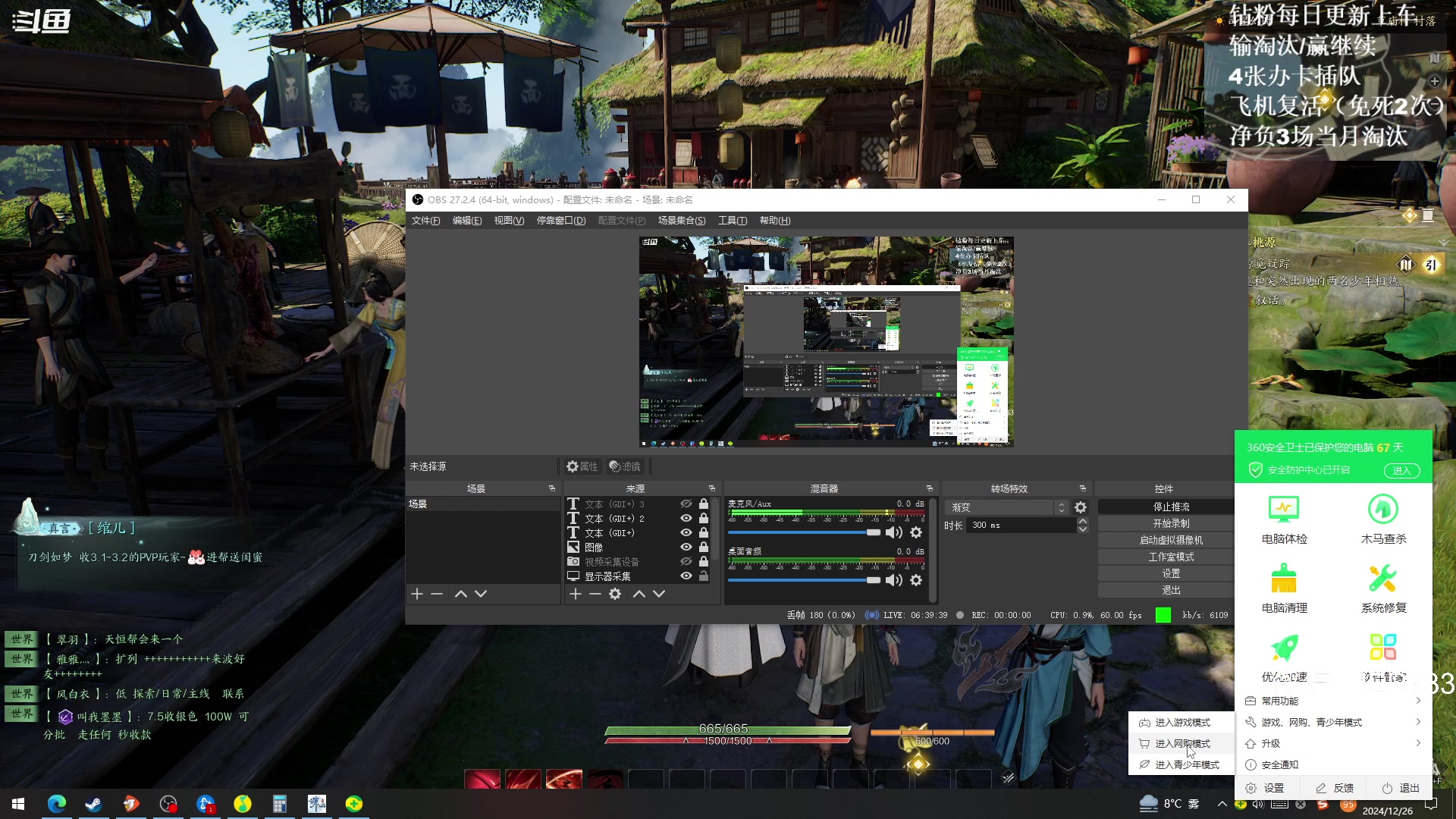
Task: Show the 视频采集设备 source
Action: click(x=686, y=562)
